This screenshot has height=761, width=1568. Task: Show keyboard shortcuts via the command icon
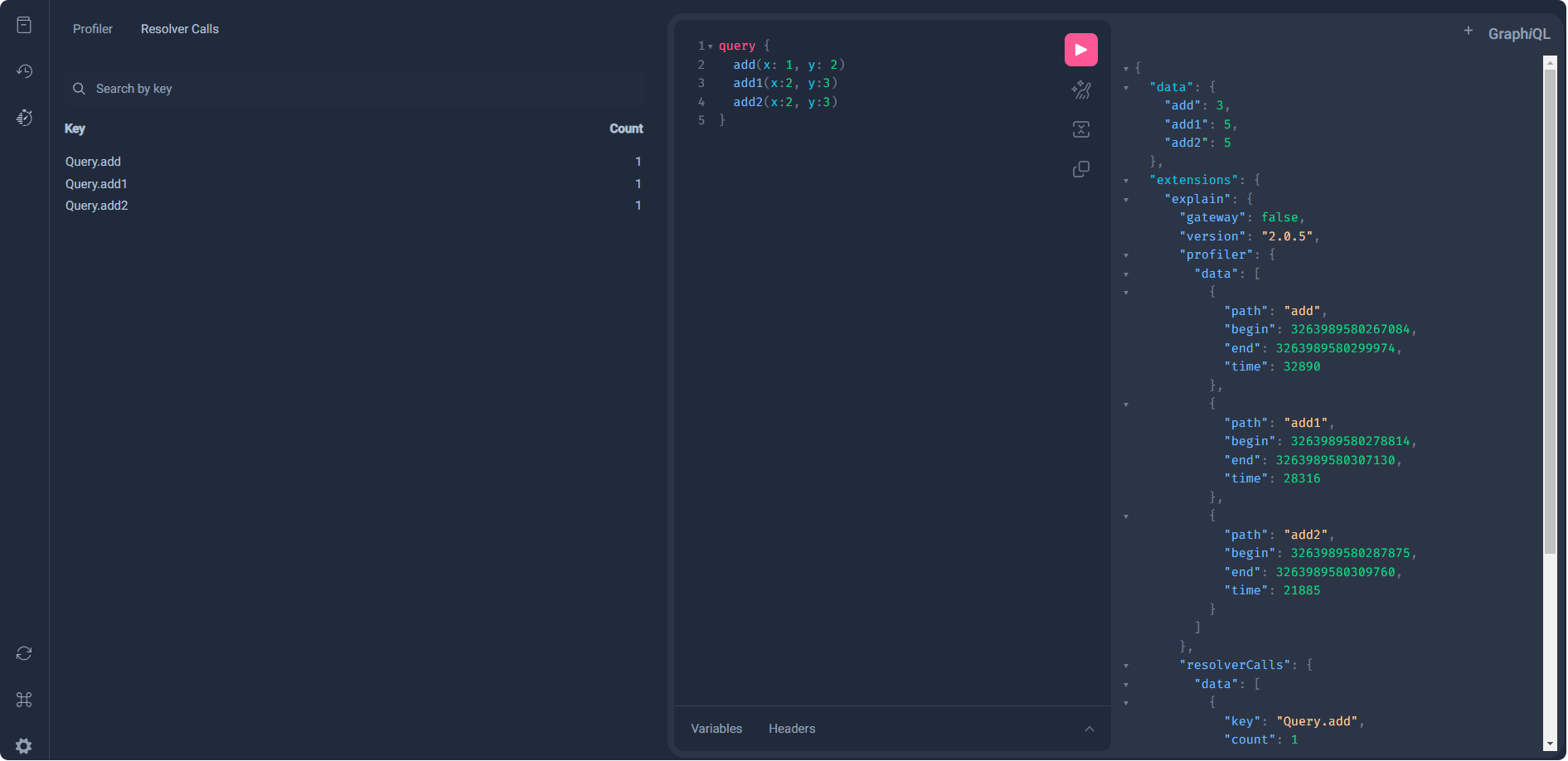[x=24, y=700]
